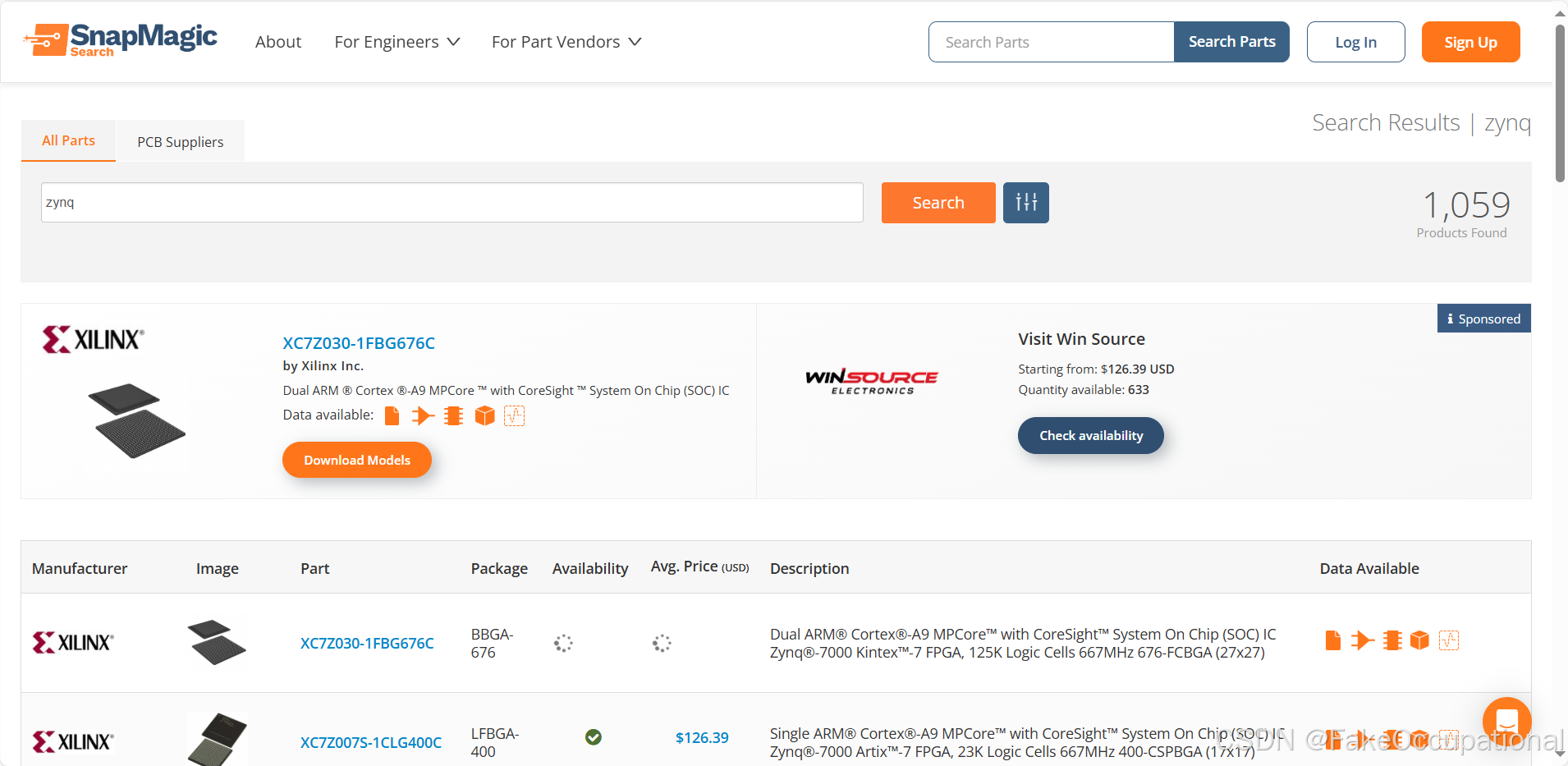Open XC7Z030-1FBG676C link in results table
This screenshot has height=766, width=1568.
[x=367, y=643]
